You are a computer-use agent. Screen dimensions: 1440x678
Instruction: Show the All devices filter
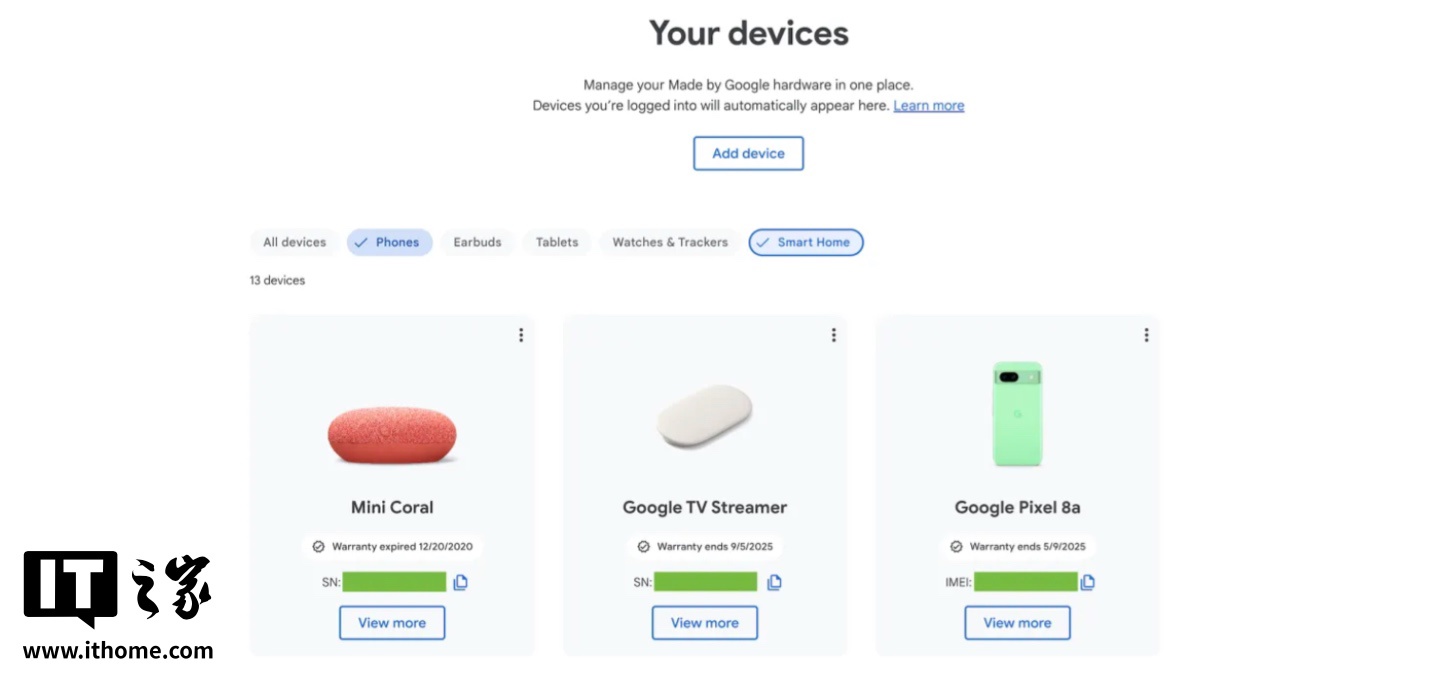(x=294, y=242)
